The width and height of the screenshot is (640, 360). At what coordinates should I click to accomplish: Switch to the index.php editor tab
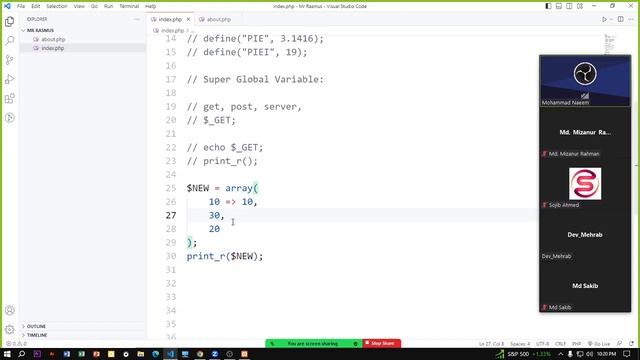tap(170, 19)
